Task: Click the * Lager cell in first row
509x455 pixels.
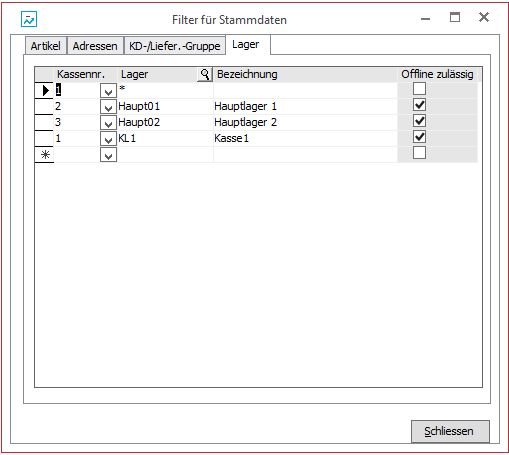Action: click(165, 90)
